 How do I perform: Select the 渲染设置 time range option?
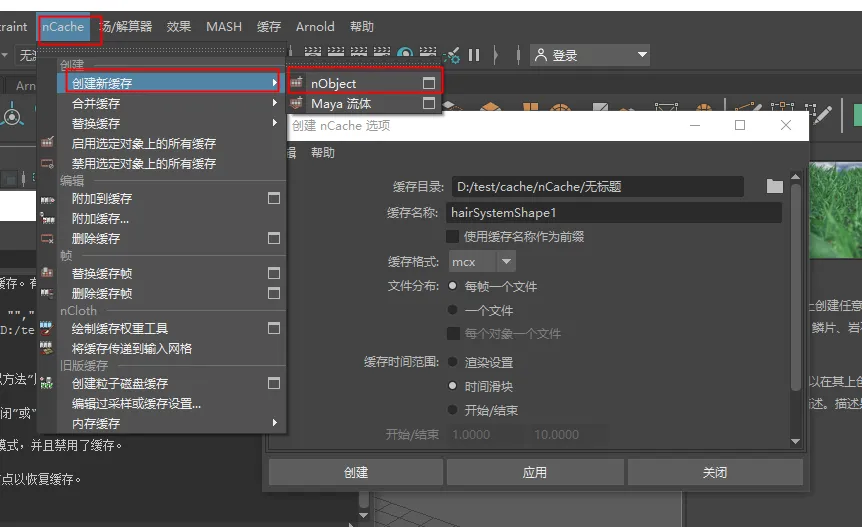[x=453, y=362]
